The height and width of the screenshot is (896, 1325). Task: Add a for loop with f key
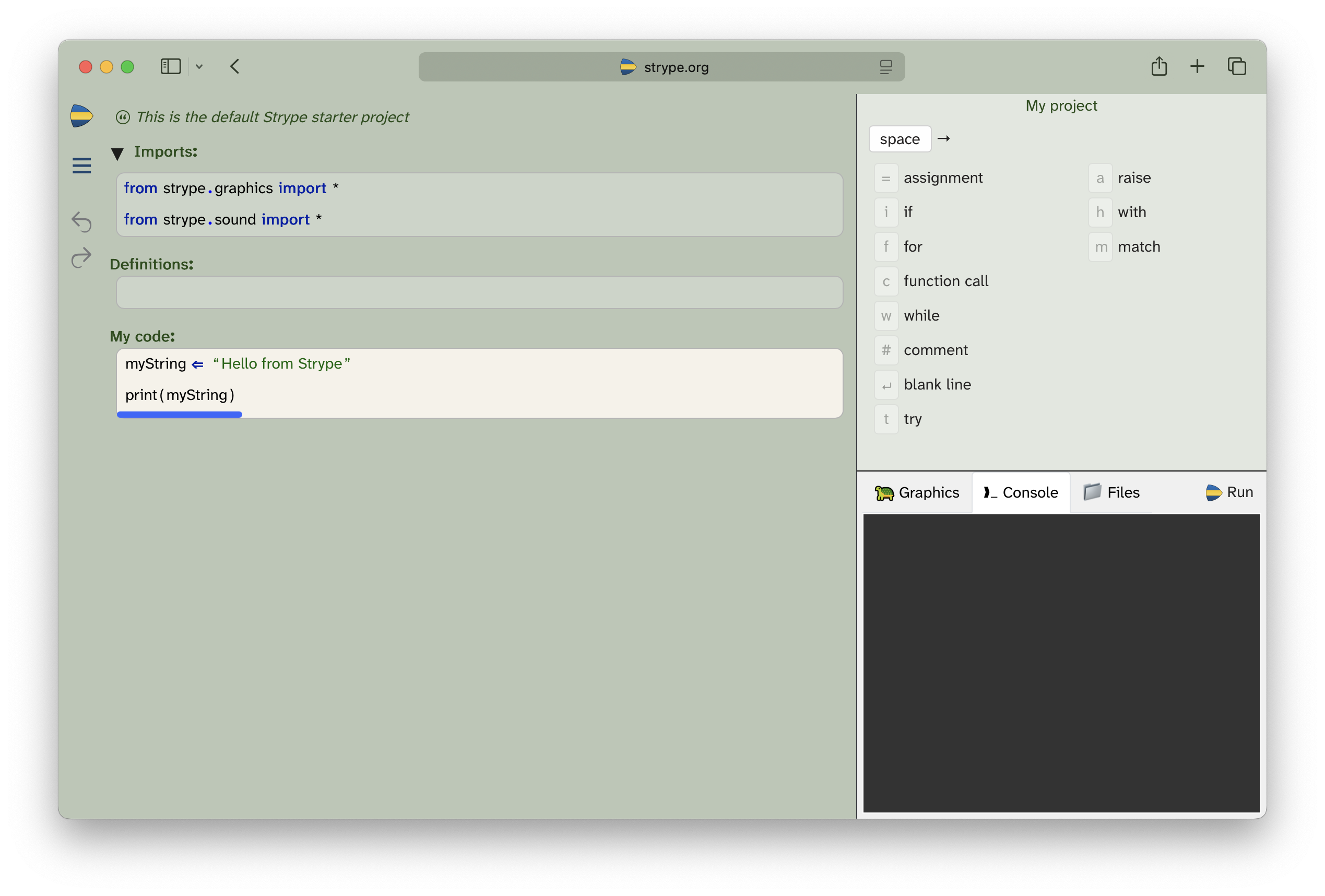[x=886, y=247]
